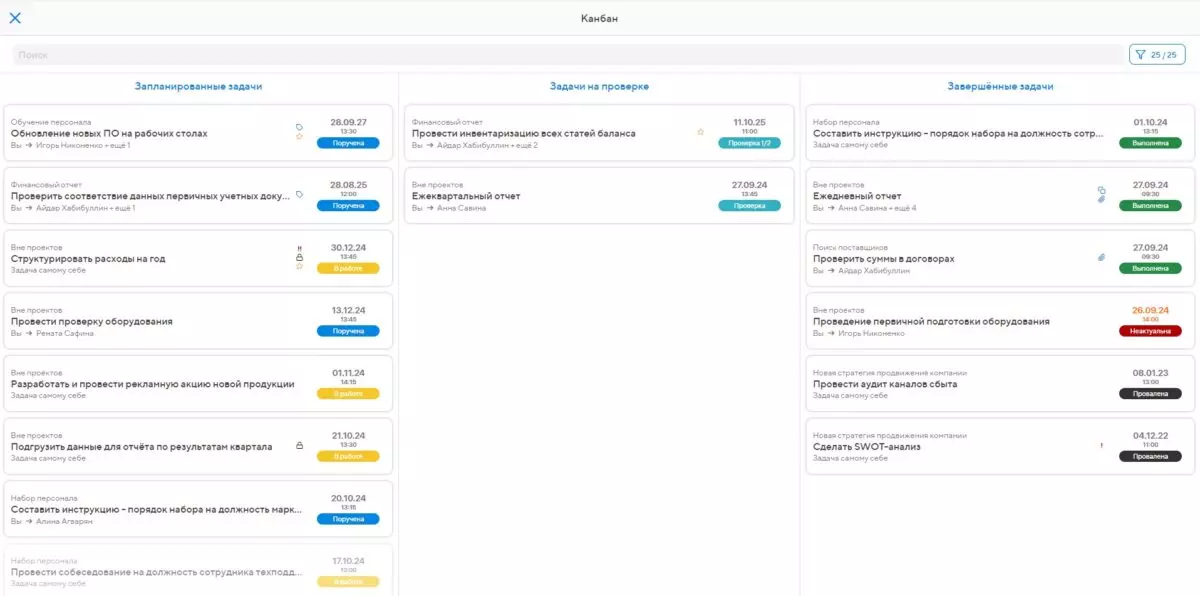The width and height of the screenshot is (1200, 596).
Task: Toggle the star on Обновление новых ПО card
Action: pos(299,137)
